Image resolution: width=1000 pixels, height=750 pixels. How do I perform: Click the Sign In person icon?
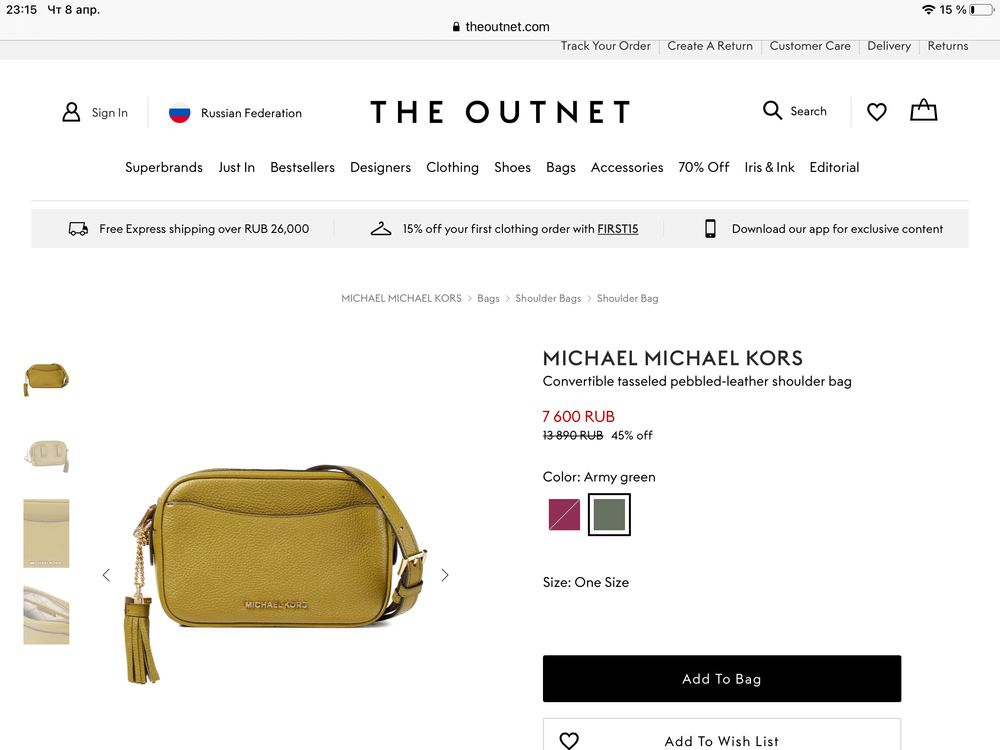pyautogui.click(x=71, y=112)
